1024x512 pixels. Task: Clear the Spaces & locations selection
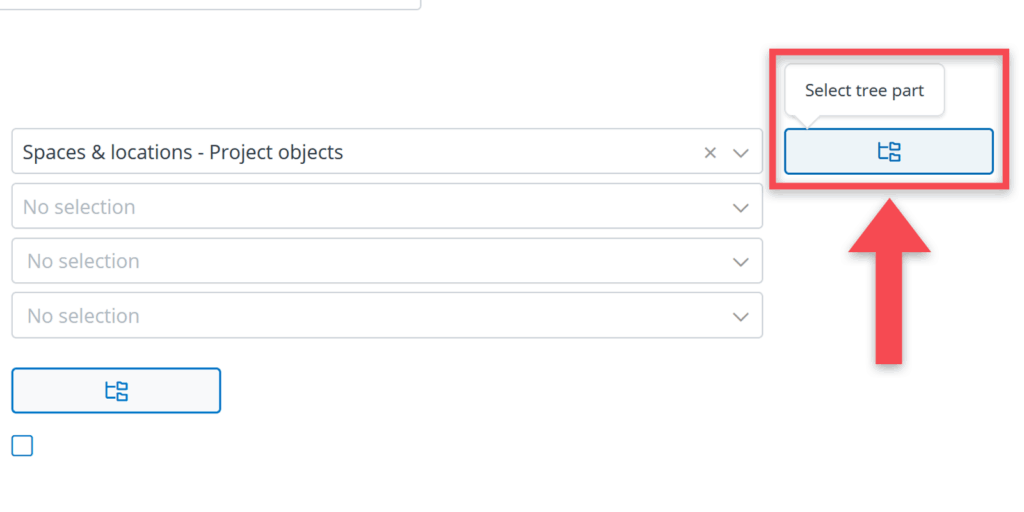(710, 153)
